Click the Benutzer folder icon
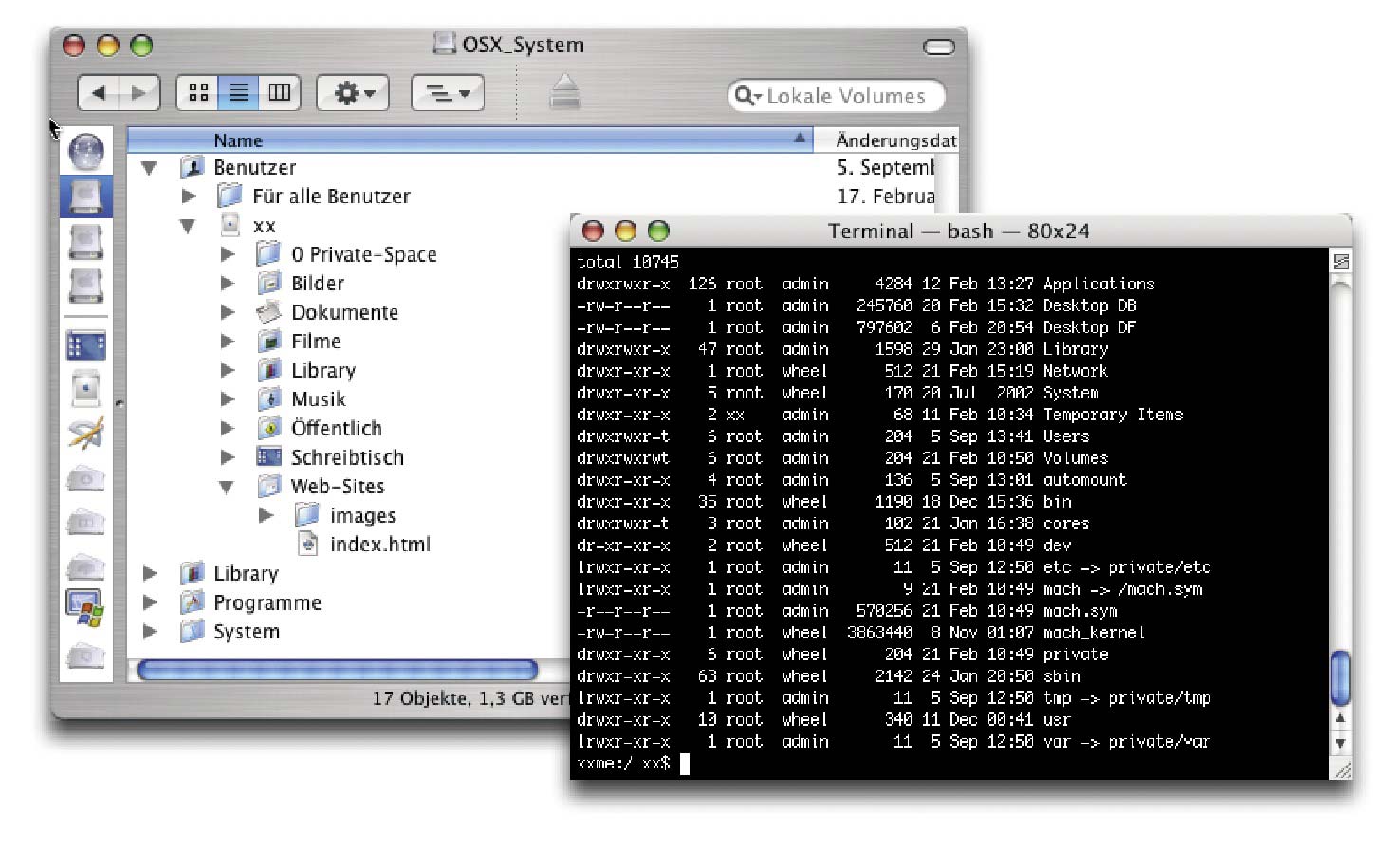 click(x=193, y=167)
